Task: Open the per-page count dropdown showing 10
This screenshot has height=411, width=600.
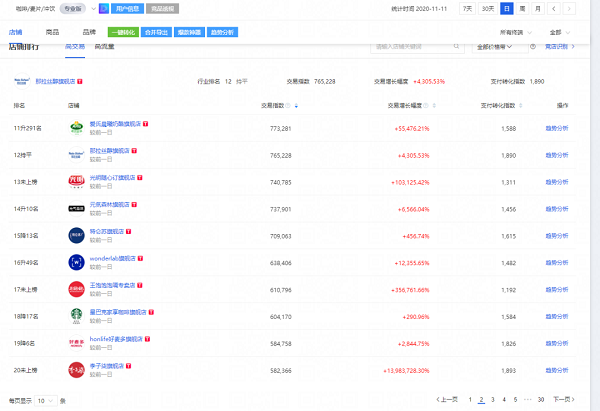Action: [x=46, y=401]
